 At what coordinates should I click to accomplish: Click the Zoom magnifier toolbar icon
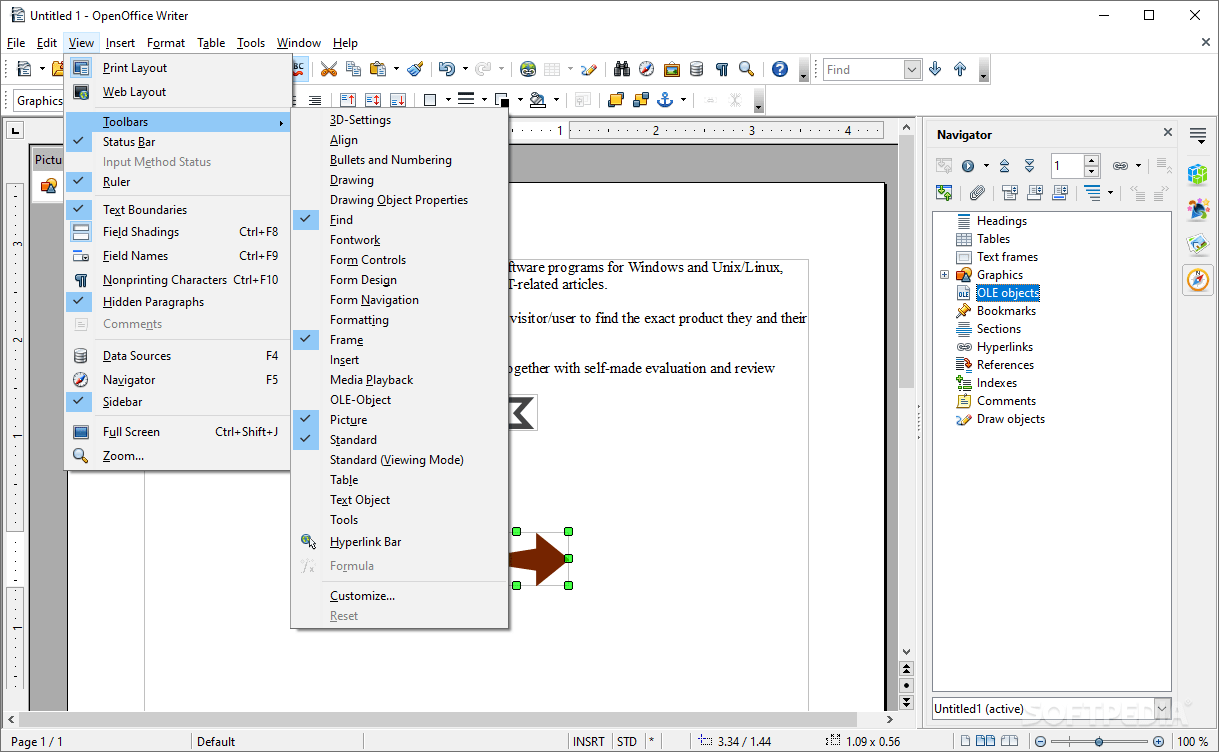tap(746, 69)
